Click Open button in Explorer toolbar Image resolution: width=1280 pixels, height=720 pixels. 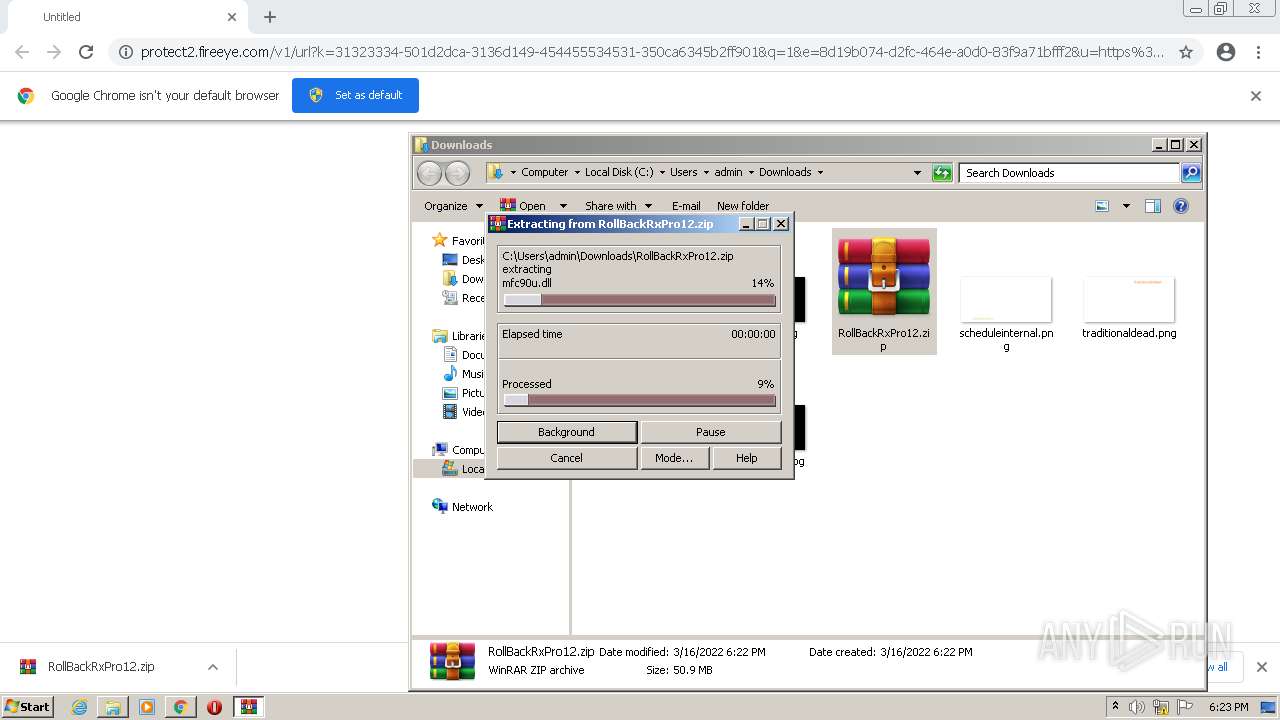524,206
